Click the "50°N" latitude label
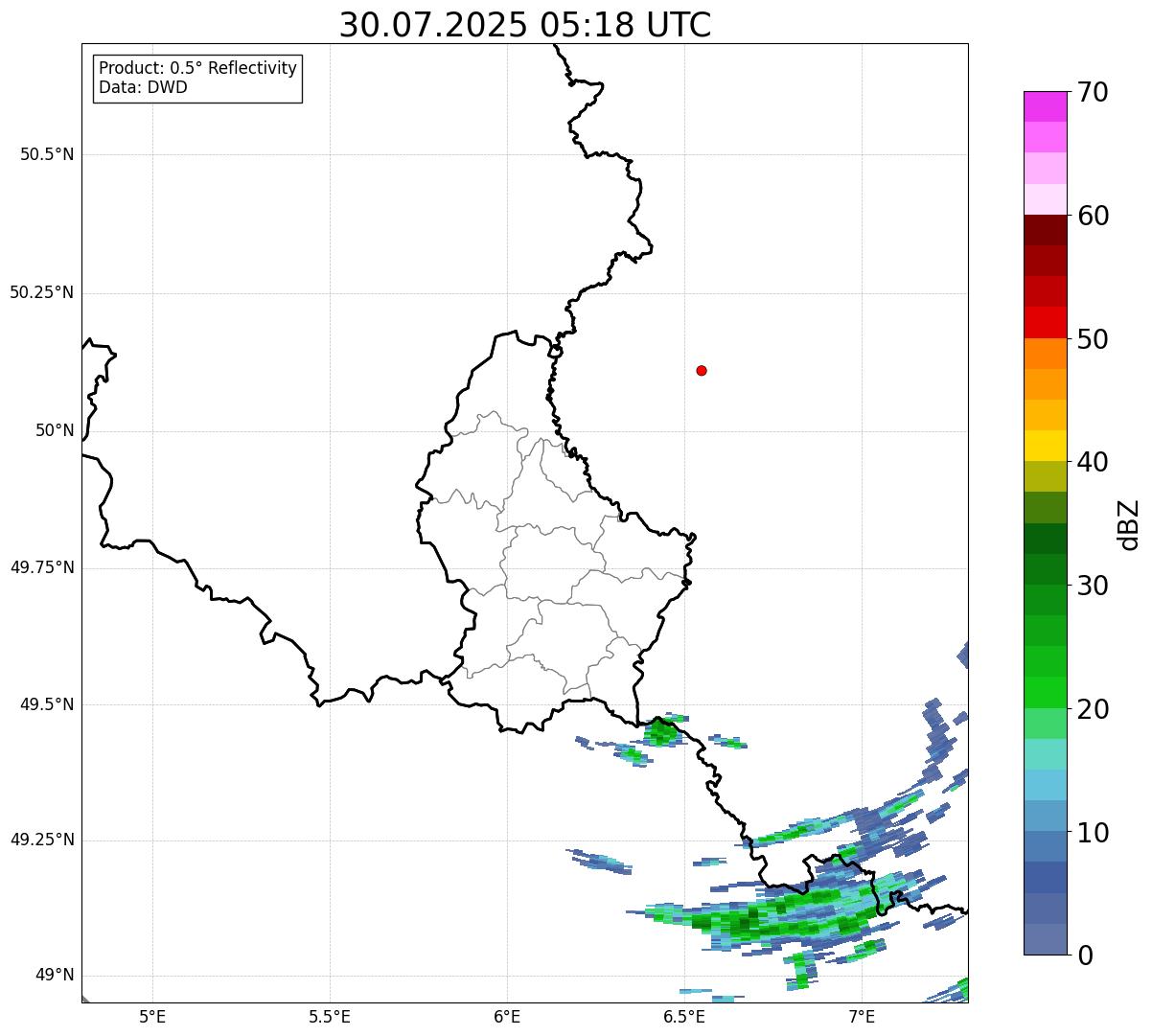Screen dimensions: 1152x1036 click(x=55, y=430)
